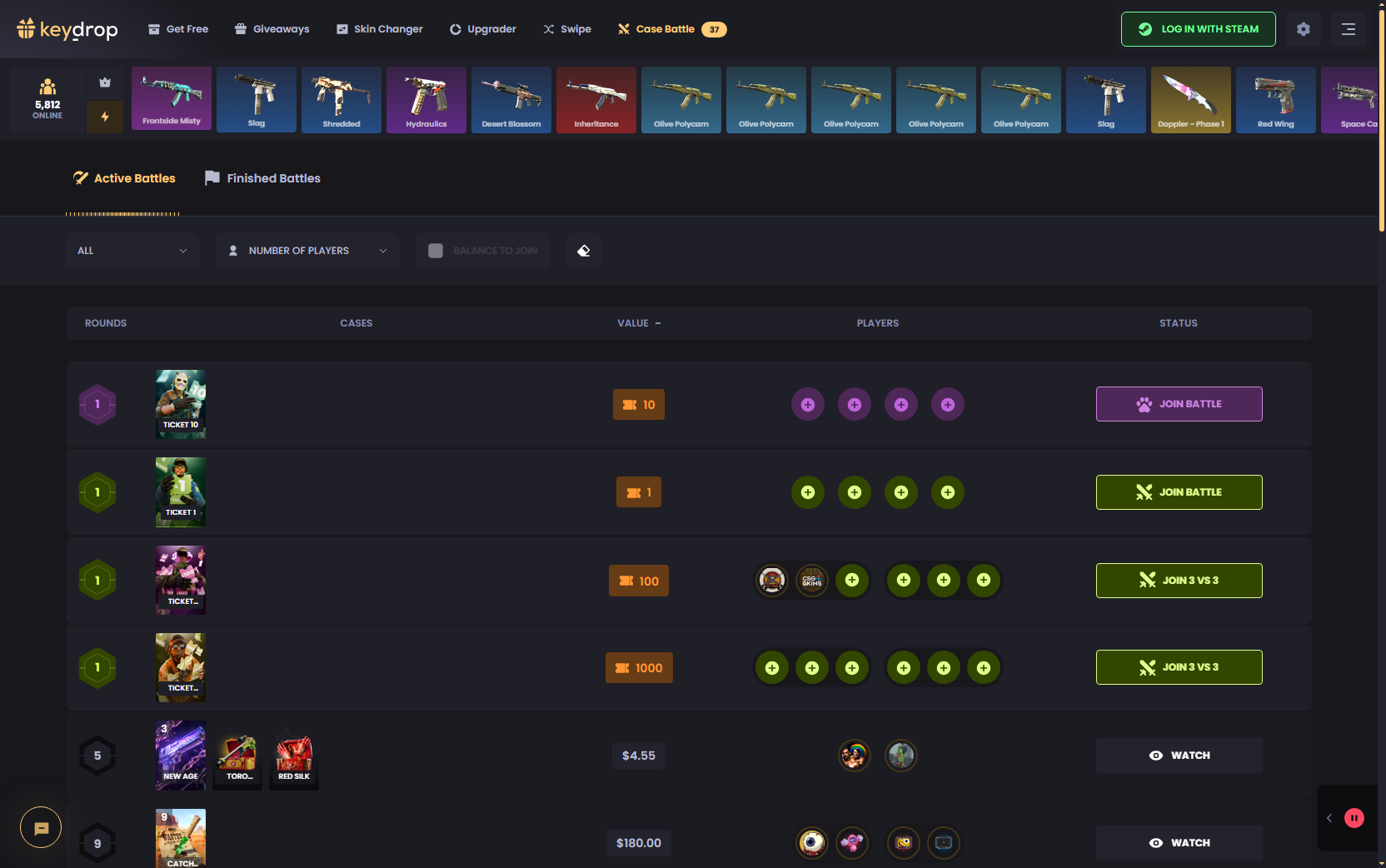Viewport: 1386px width, 868px height.
Task: Pause the live feed with red button
Action: [1354, 818]
